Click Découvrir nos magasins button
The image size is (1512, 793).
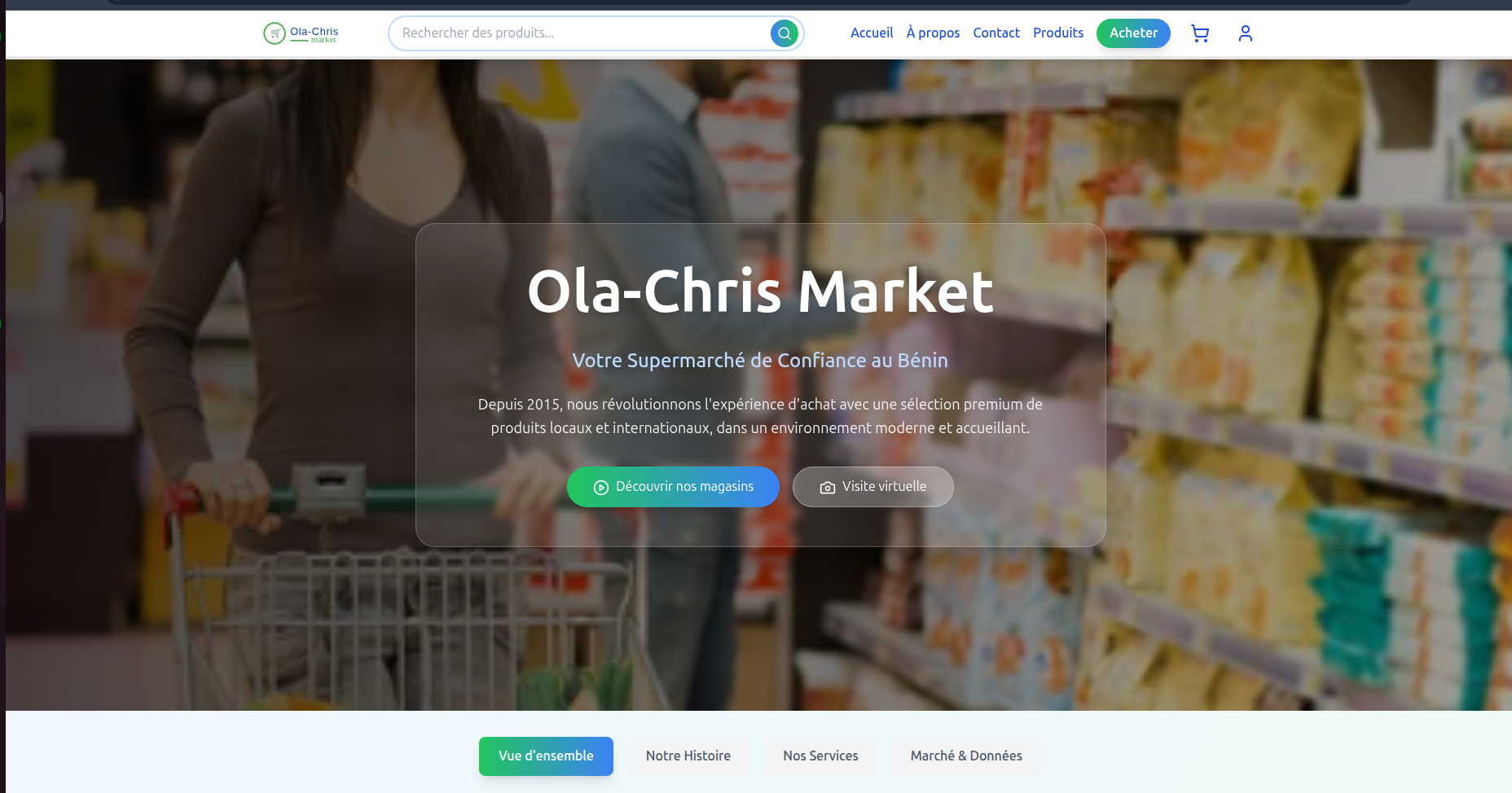(x=673, y=487)
